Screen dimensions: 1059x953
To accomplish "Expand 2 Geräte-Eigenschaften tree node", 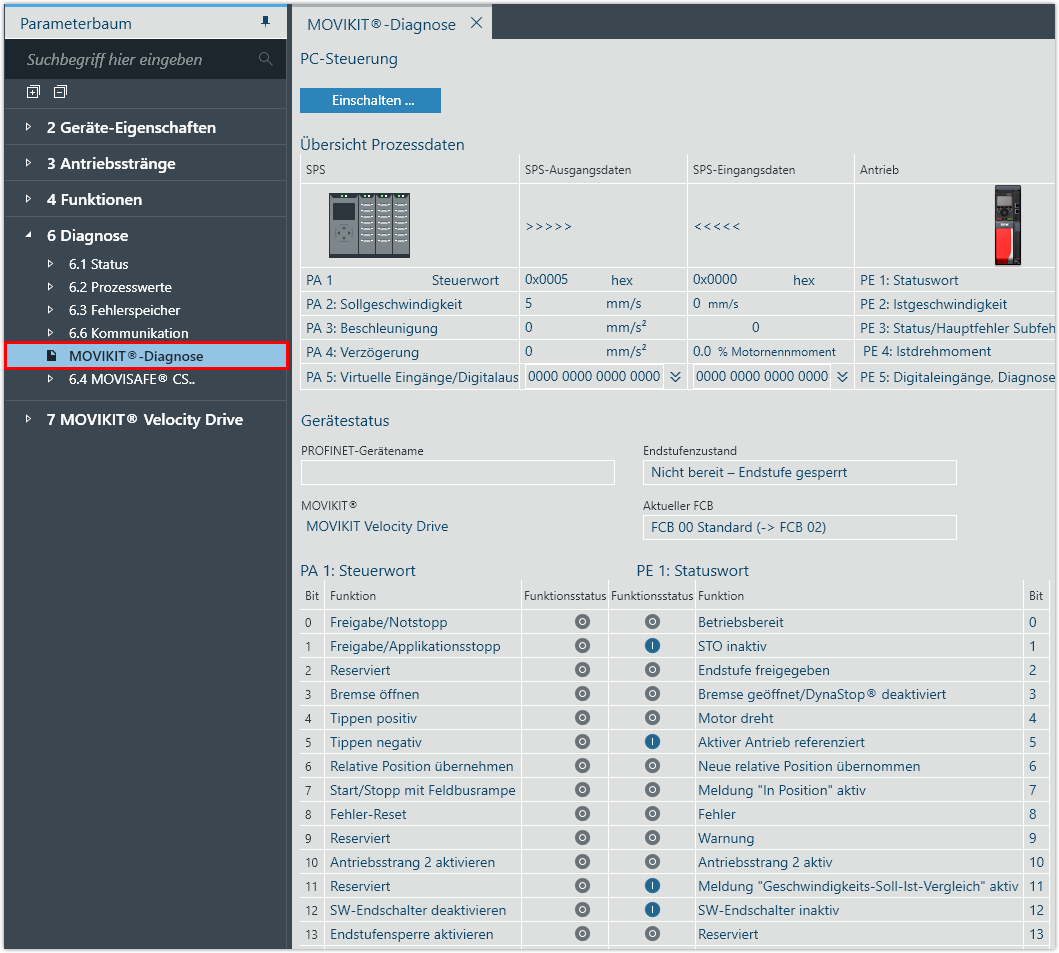I will tap(28, 128).
